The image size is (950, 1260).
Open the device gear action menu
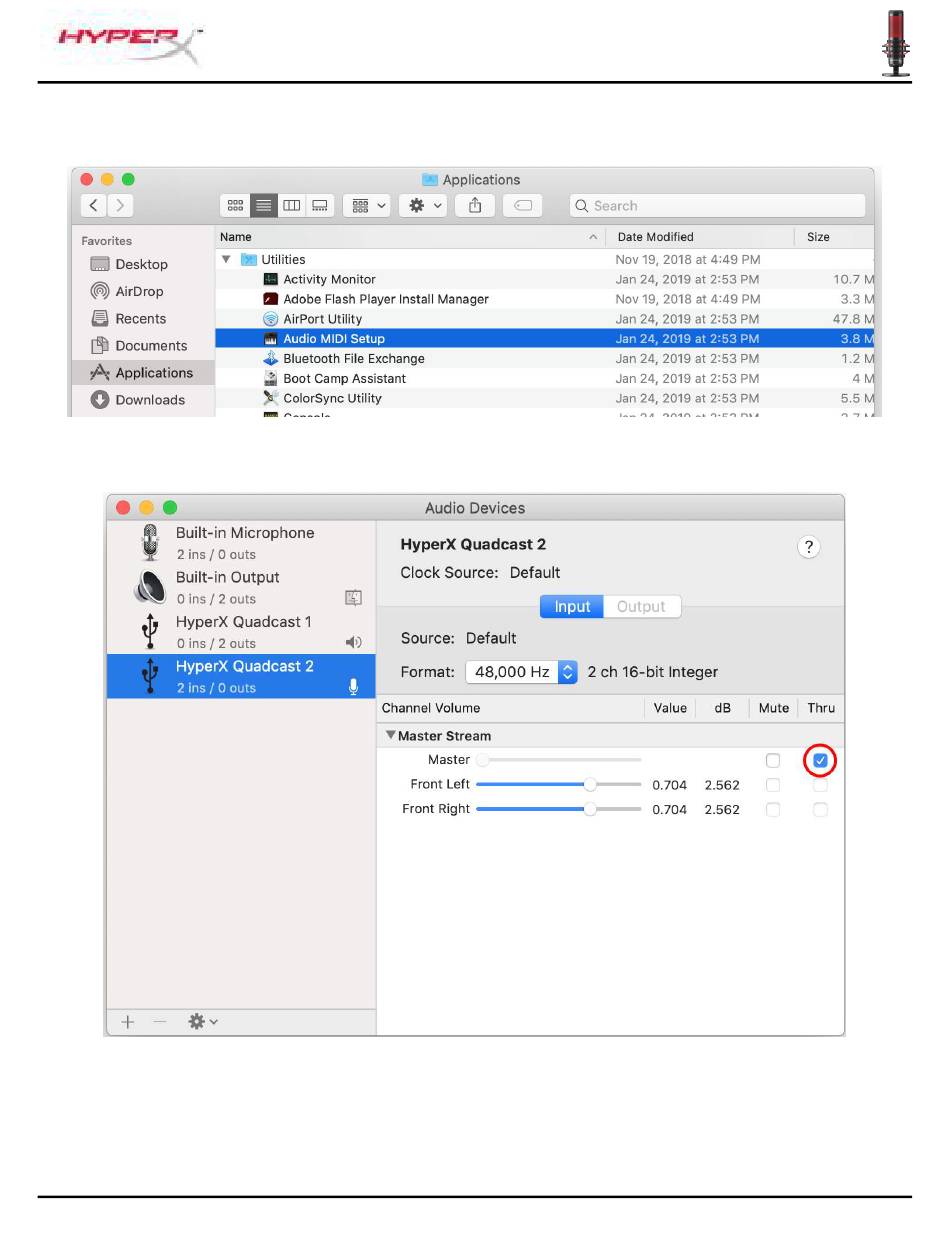tap(203, 1021)
